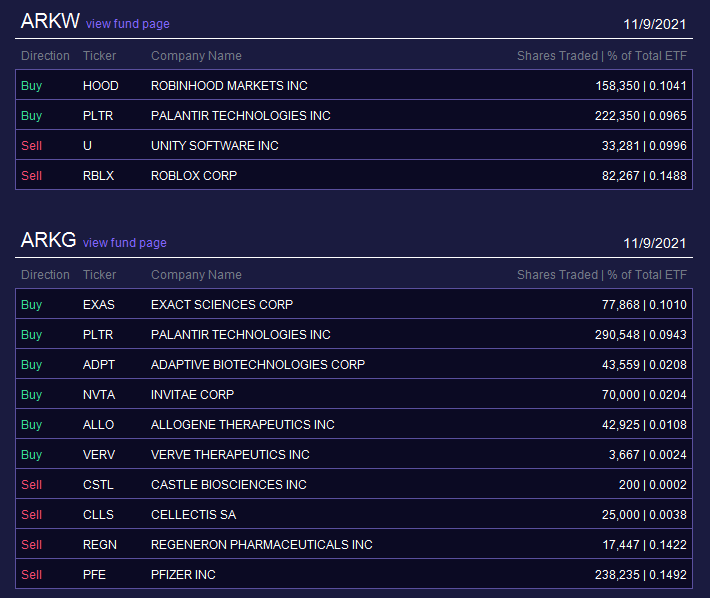
Task: Open the ARKW view fund page link
Action: click(128, 24)
